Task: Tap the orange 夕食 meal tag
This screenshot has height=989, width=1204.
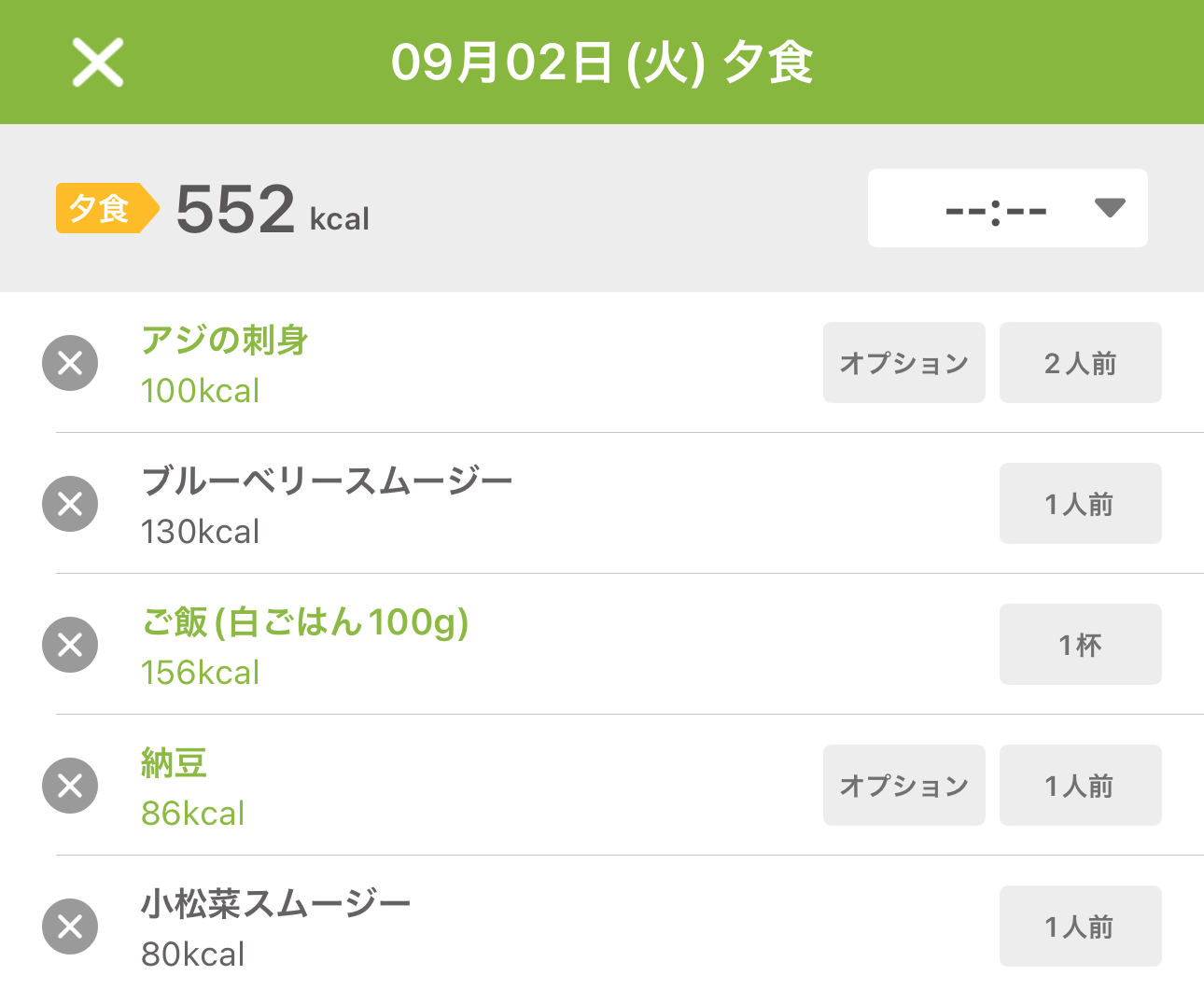Action: click(107, 208)
